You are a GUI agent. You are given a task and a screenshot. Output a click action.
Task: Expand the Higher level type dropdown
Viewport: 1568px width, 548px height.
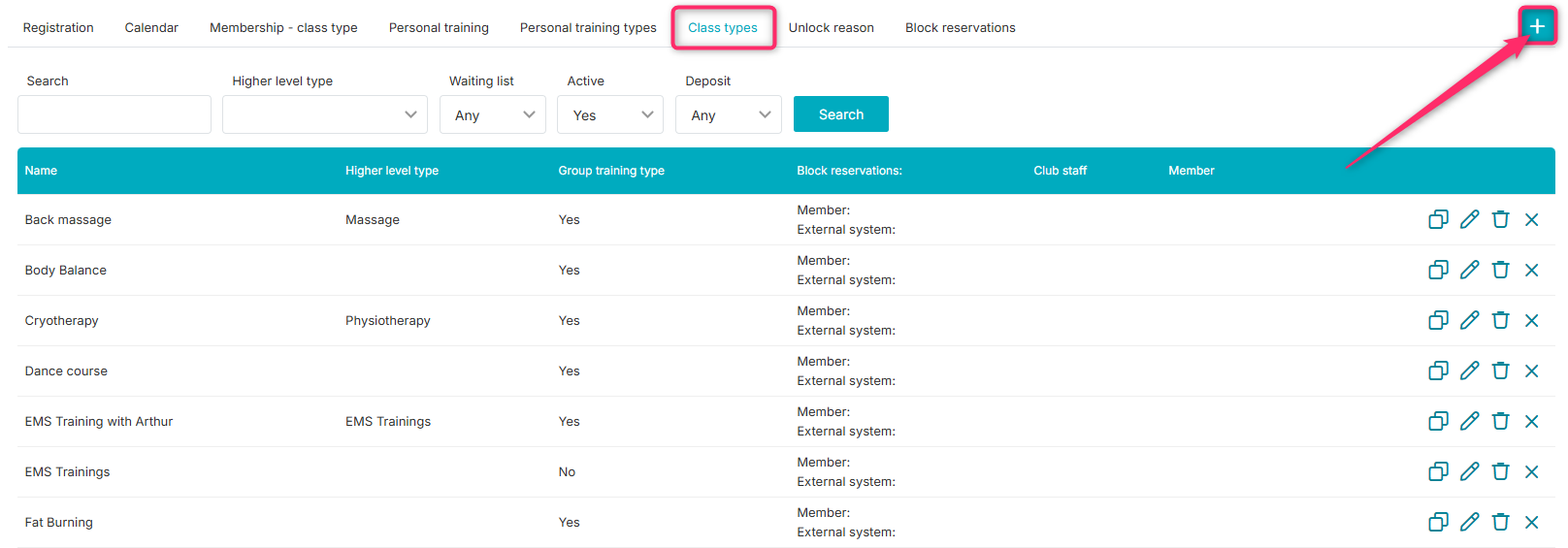[325, 114]
